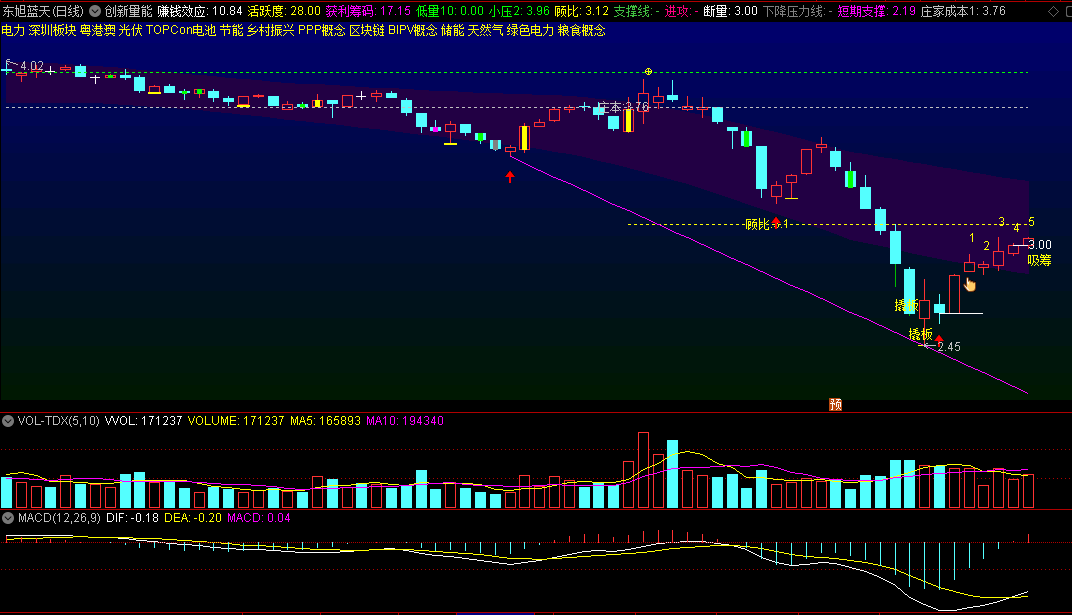Open the 粤港澳 sector tag
This screenshot has width=1072, height=615.
tap(97, 30)
